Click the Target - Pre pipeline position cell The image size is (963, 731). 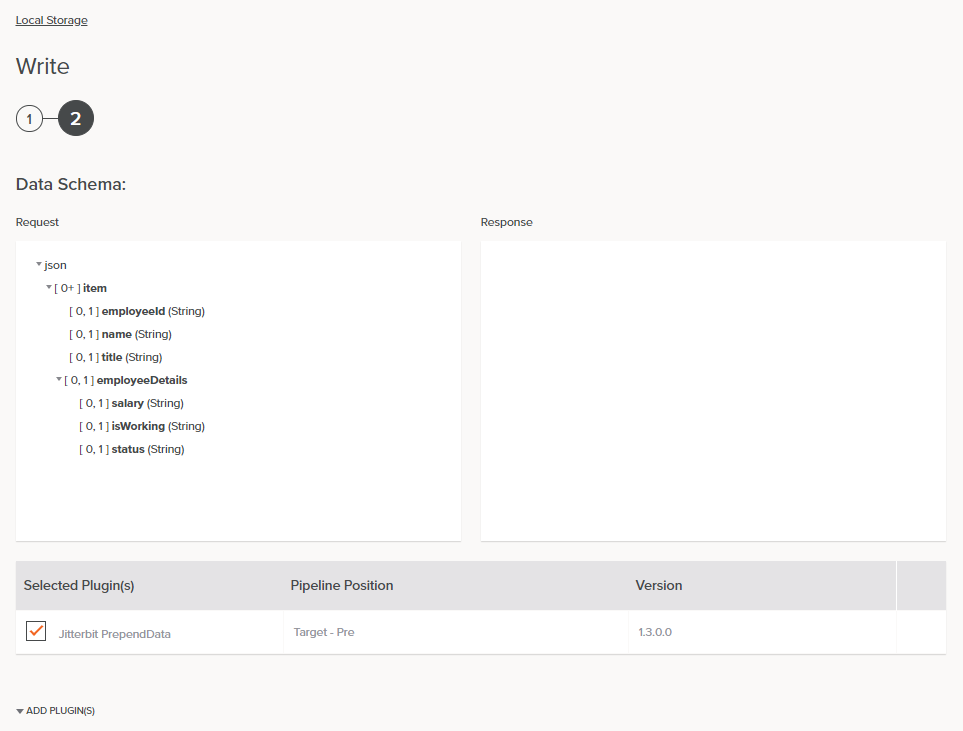(x=323, y=632)
